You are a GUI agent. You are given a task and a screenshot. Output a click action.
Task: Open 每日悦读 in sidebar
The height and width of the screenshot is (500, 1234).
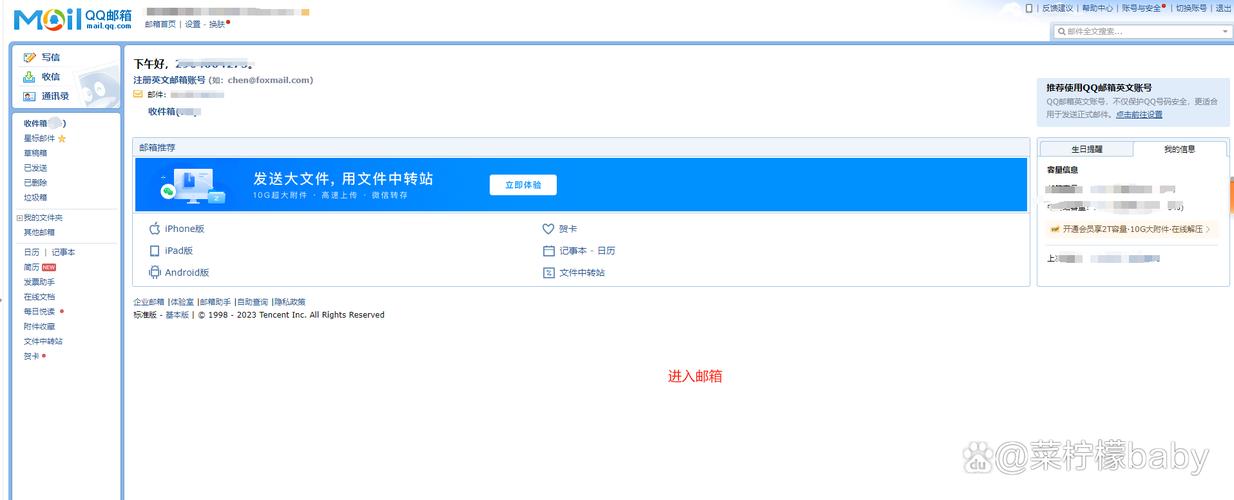tap(39, 311)
